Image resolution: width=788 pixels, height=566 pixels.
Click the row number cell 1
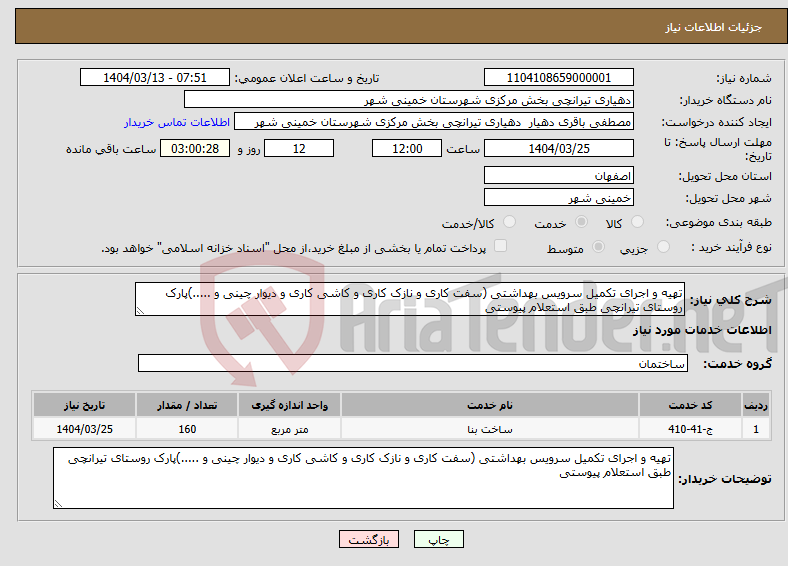tap(756, 429)
